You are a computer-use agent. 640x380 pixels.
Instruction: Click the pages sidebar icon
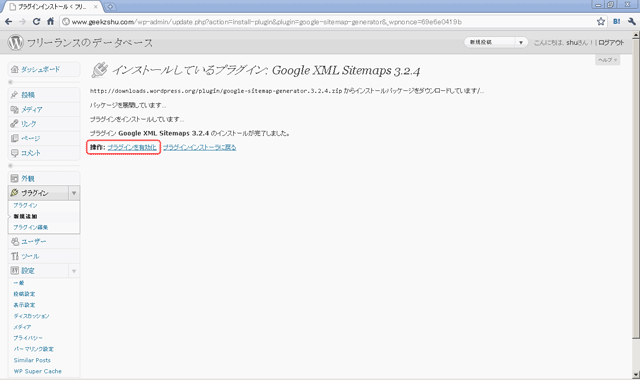coord(15,138)
